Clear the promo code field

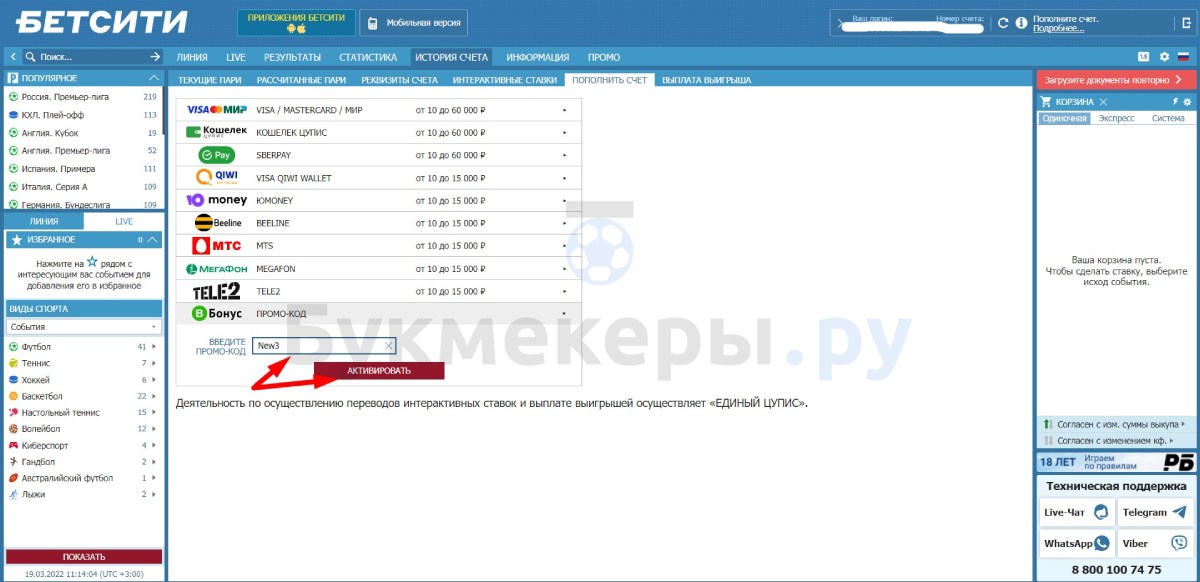(x=389, y=346)
